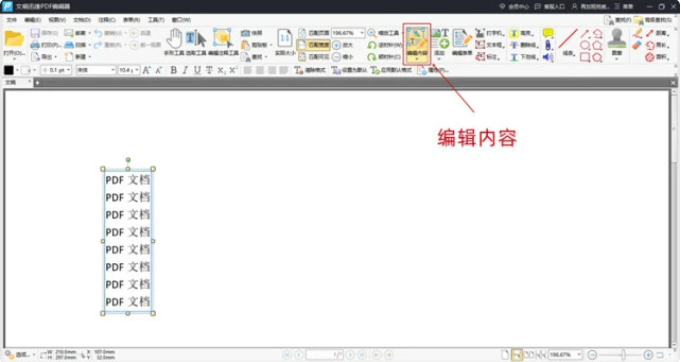Viewport: 681px width, 362px height.
Task: Toggle Strikethrough formatting
Action: (209, 70)
